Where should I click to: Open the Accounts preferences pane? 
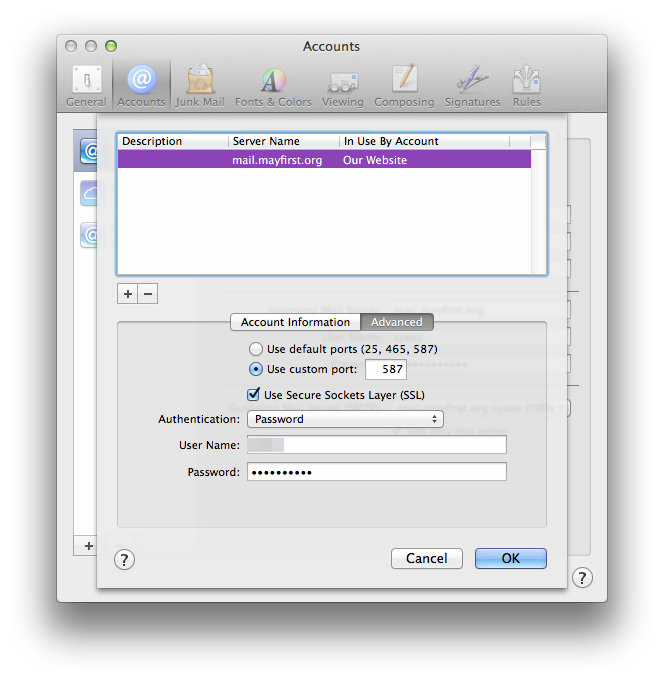pos(141,86)
